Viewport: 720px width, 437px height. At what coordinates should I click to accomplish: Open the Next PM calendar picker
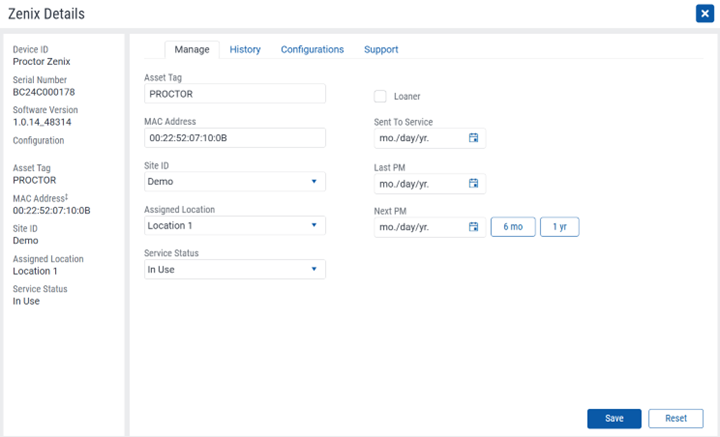pos(473,227)
